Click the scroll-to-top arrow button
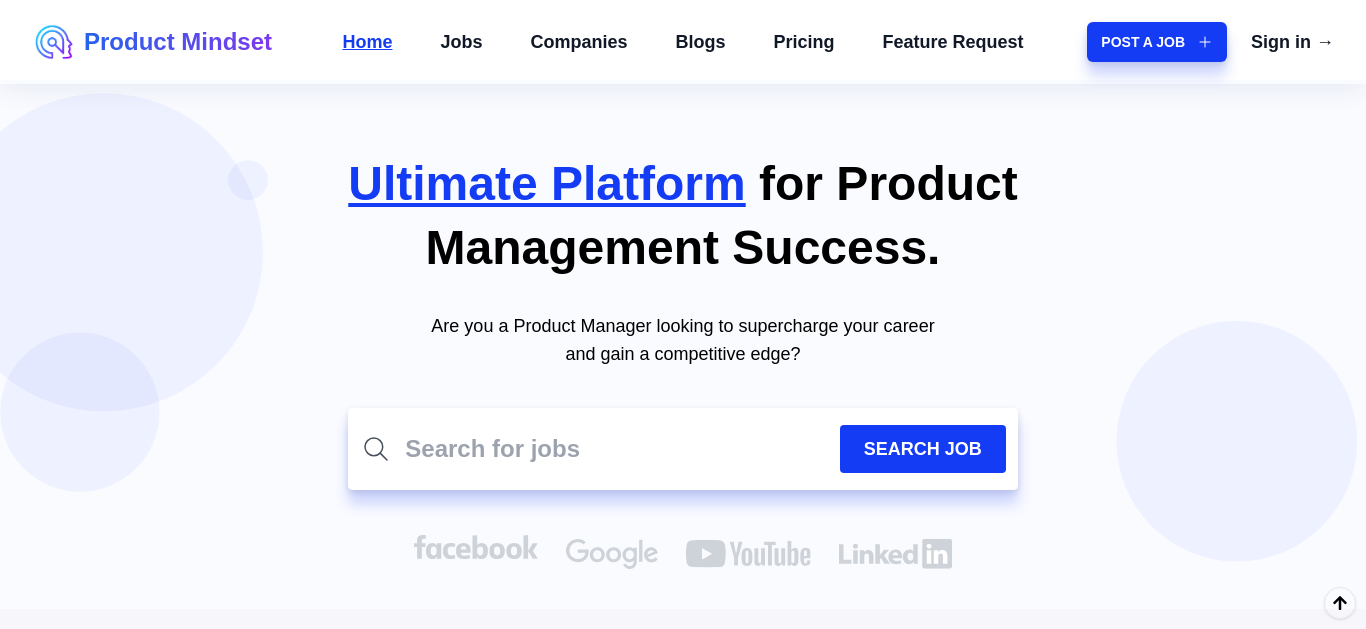The image size is (1366, 629). point(1340,603)
